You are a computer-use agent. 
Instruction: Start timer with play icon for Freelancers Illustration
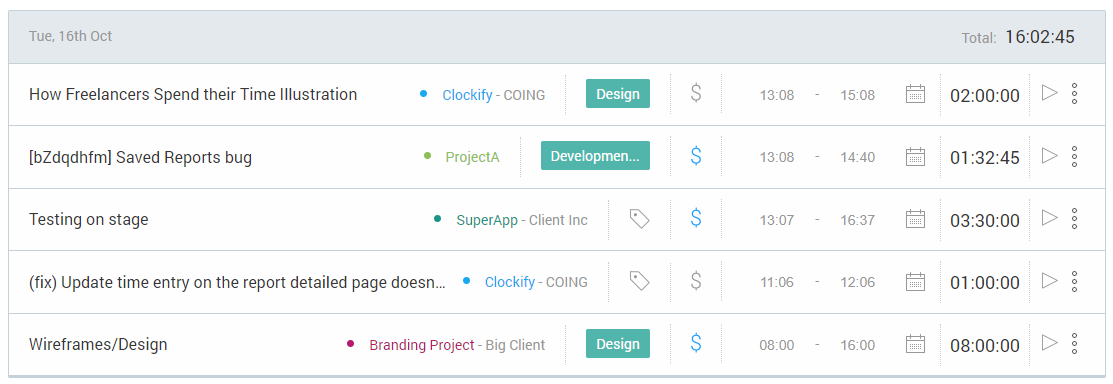pos(1049,93)
